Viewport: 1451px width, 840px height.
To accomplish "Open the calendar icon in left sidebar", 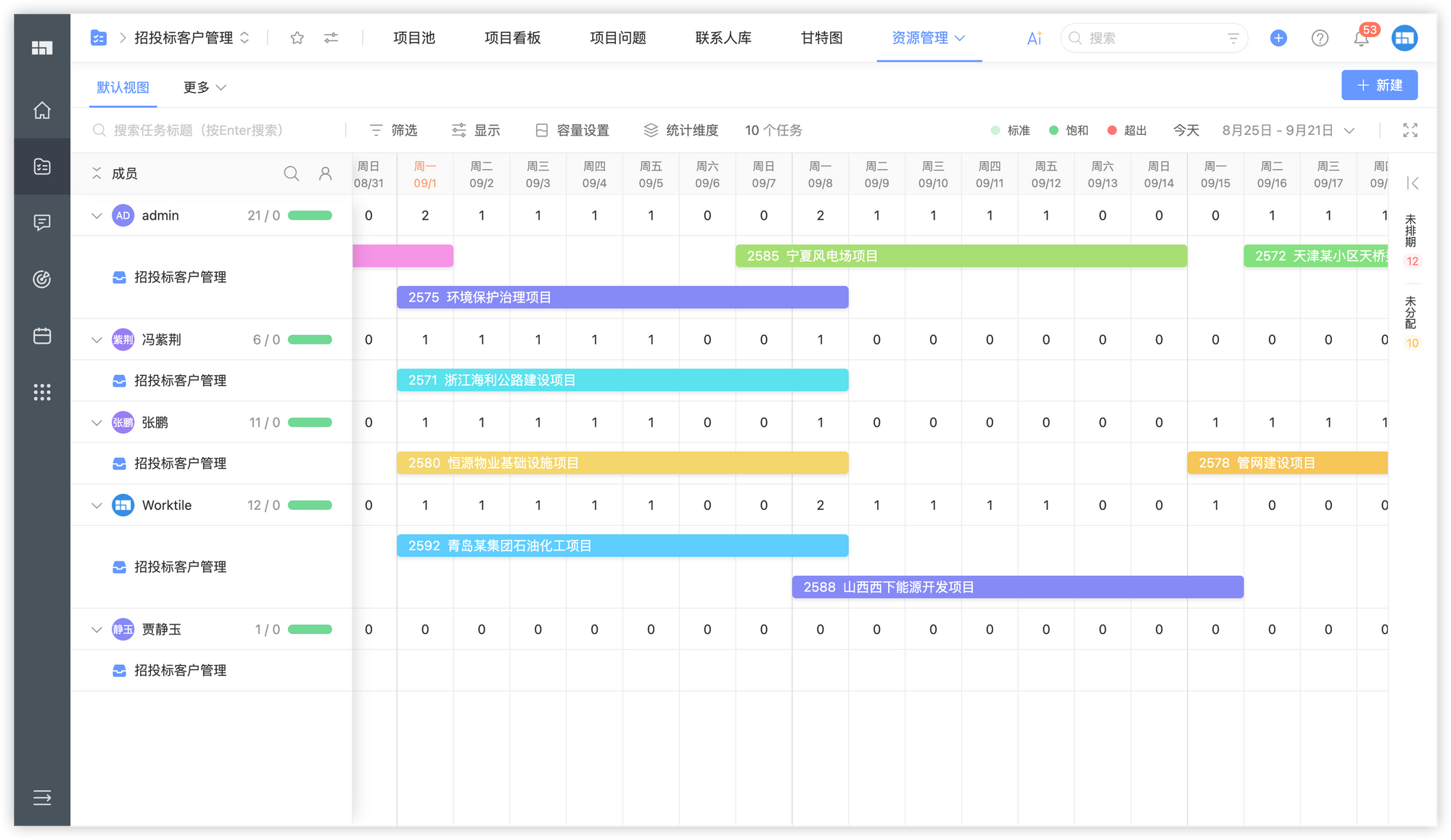I will tap(41, 335).
